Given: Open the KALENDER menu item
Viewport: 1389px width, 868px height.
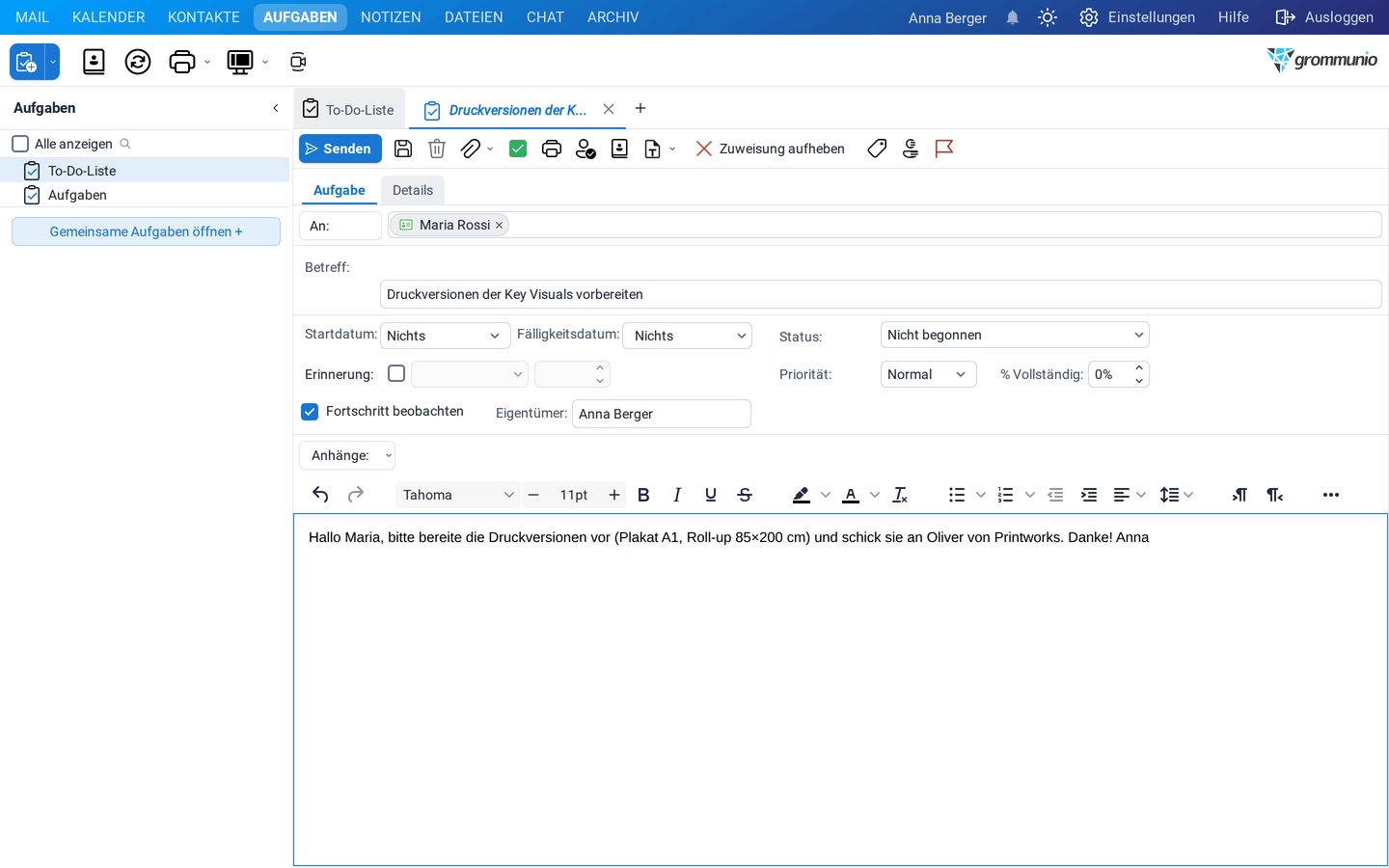Looking at the screenshot, I should coord(109,17).
